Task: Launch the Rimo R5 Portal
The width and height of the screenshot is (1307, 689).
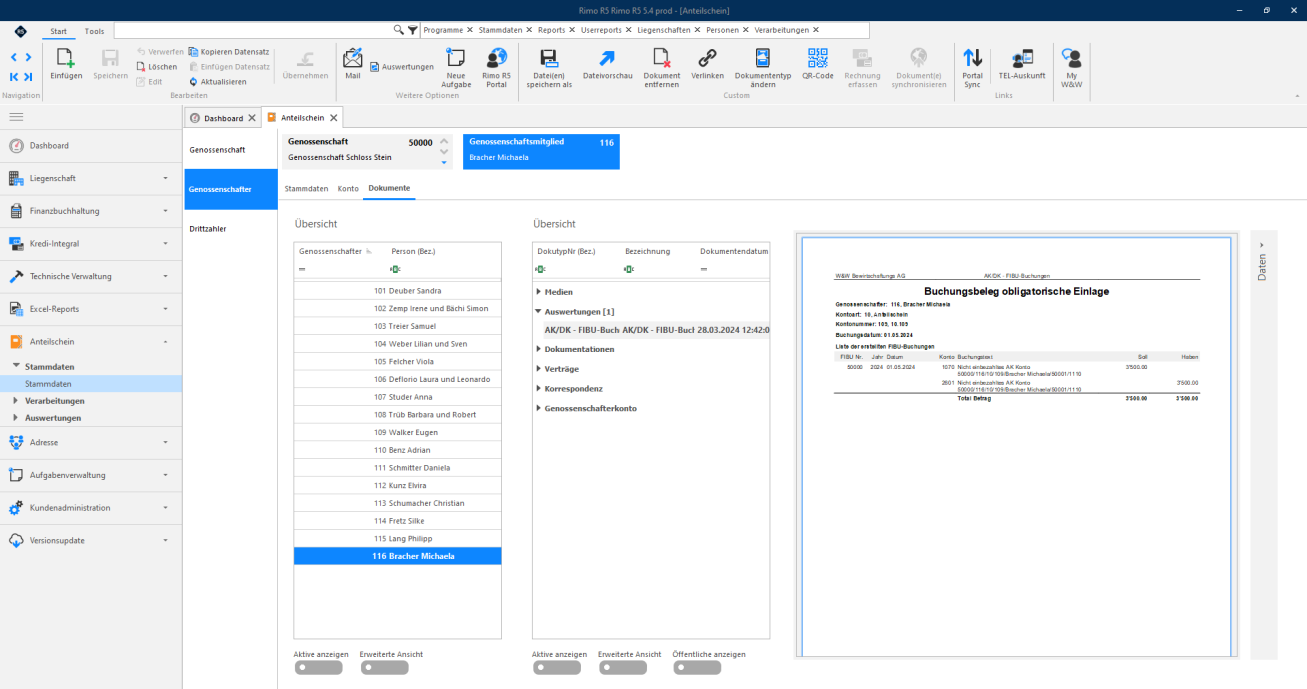Action: [x=496, y=67]
